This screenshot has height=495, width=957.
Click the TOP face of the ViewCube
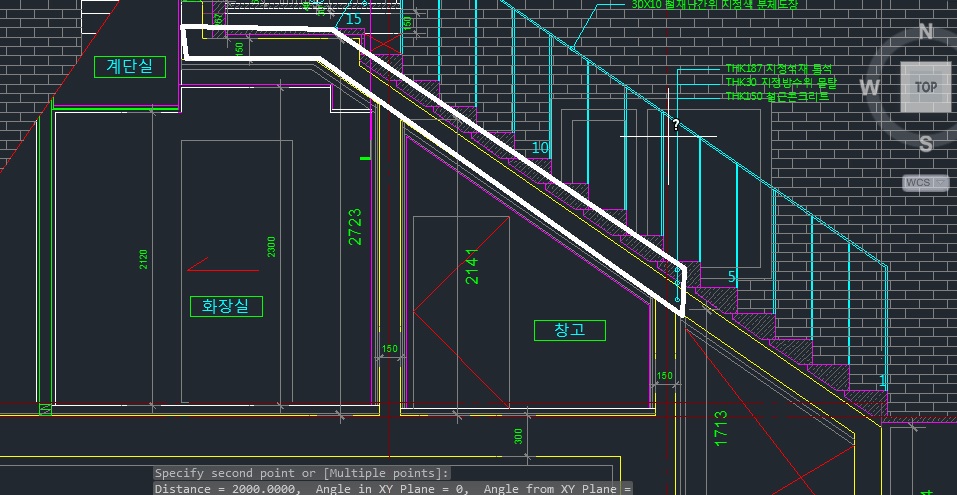925,87
